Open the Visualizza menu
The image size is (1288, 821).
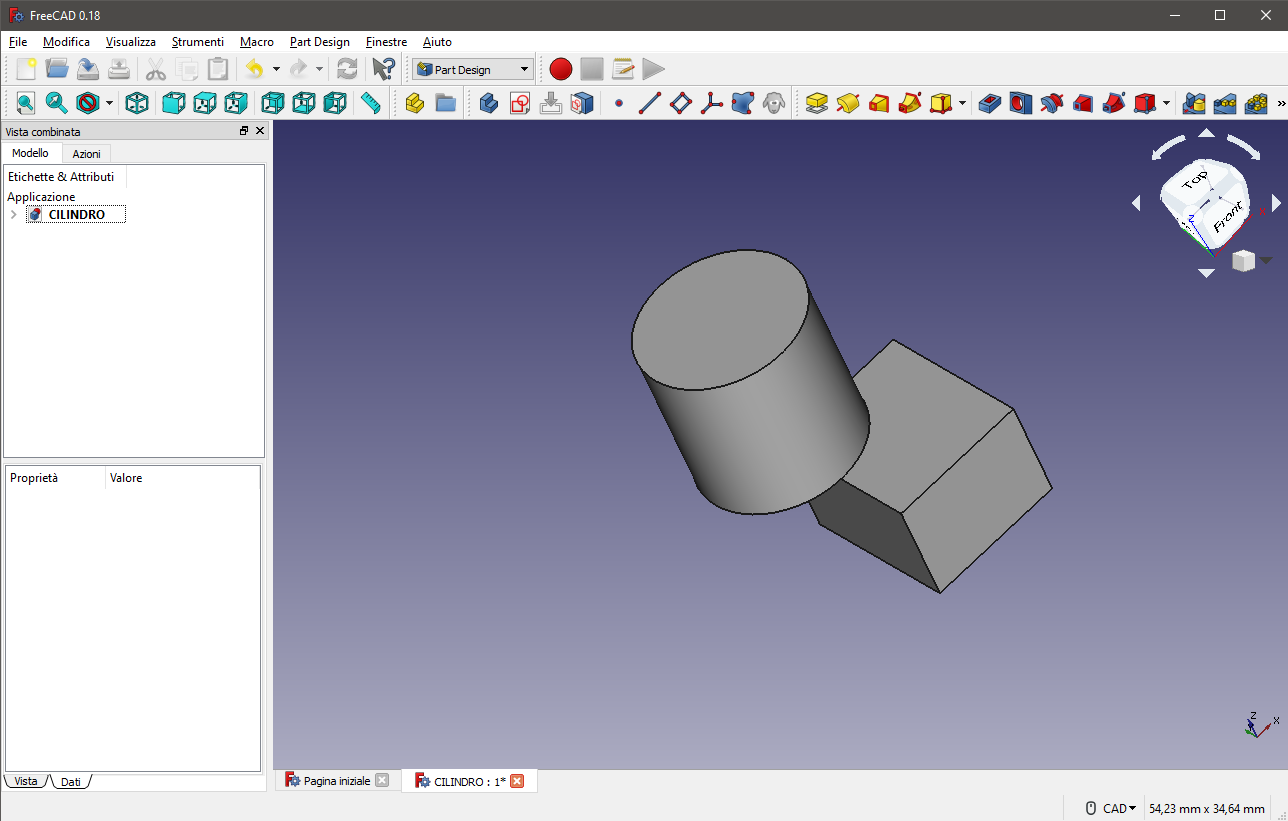pyautogui.click(x=131, y=42)
